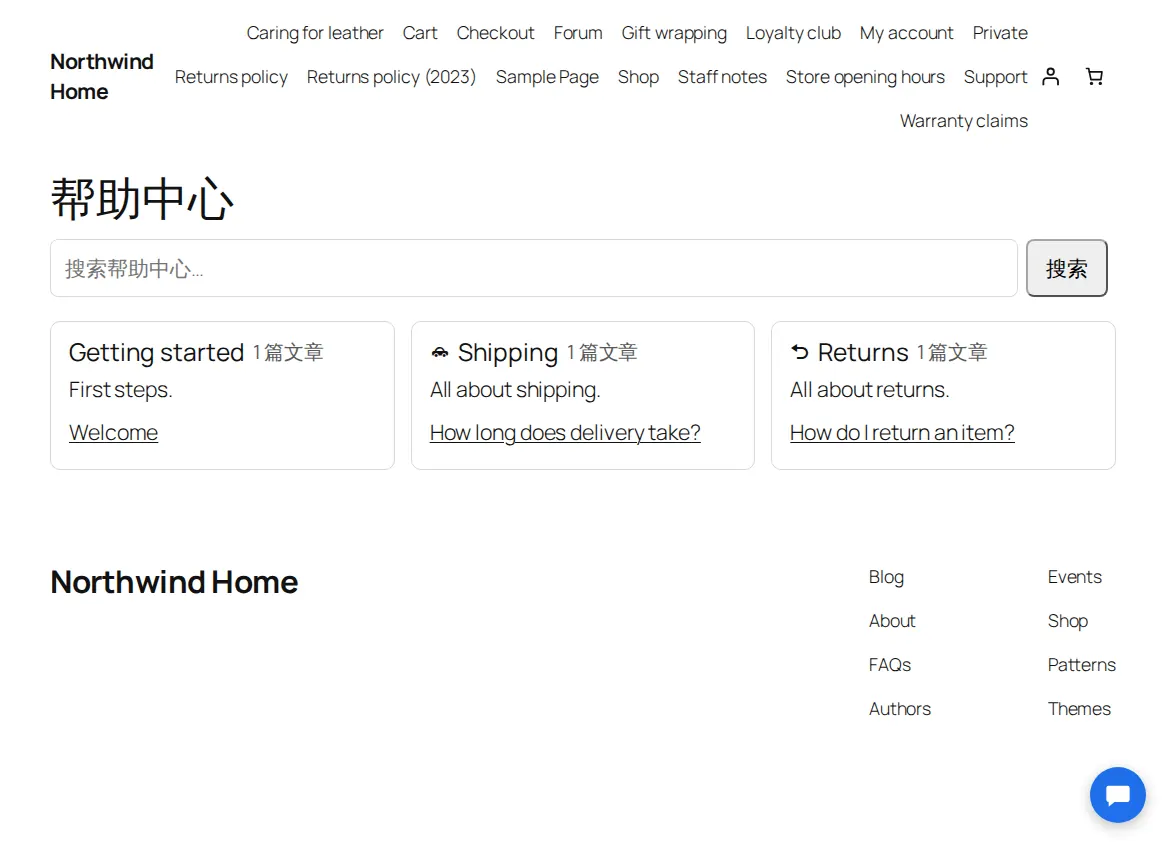Open Authors footer link

pyautogui.click(x=900, y=709)
